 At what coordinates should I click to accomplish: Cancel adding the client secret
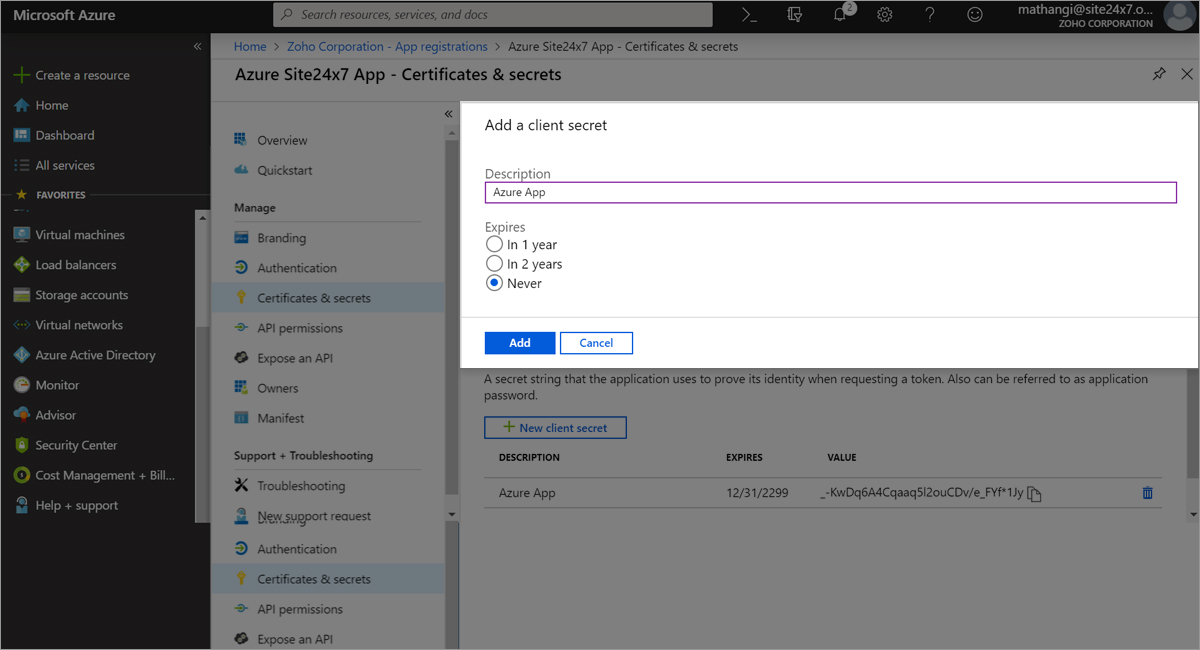click(596, 343)
